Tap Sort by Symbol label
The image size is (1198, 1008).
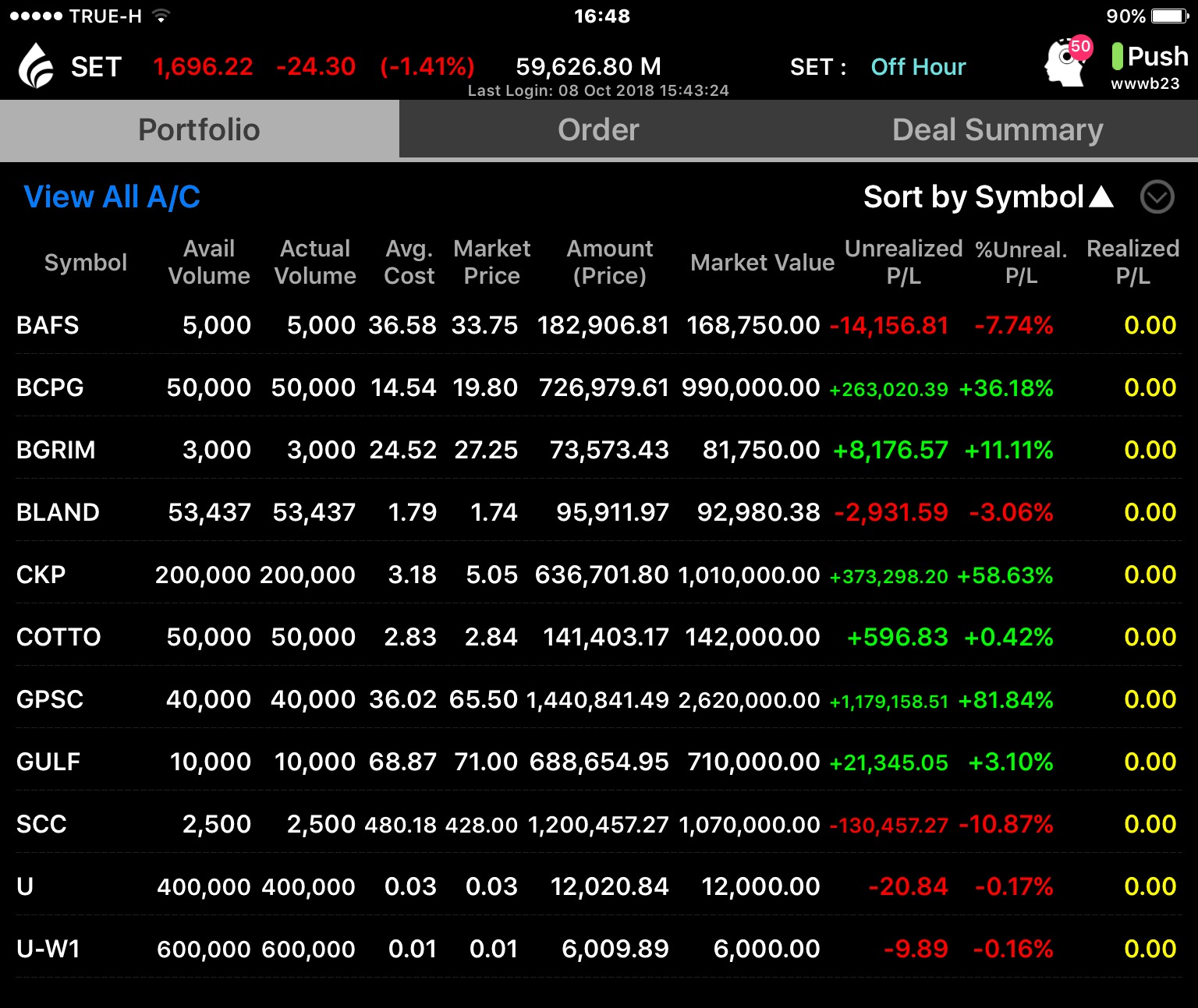point(973,196)
